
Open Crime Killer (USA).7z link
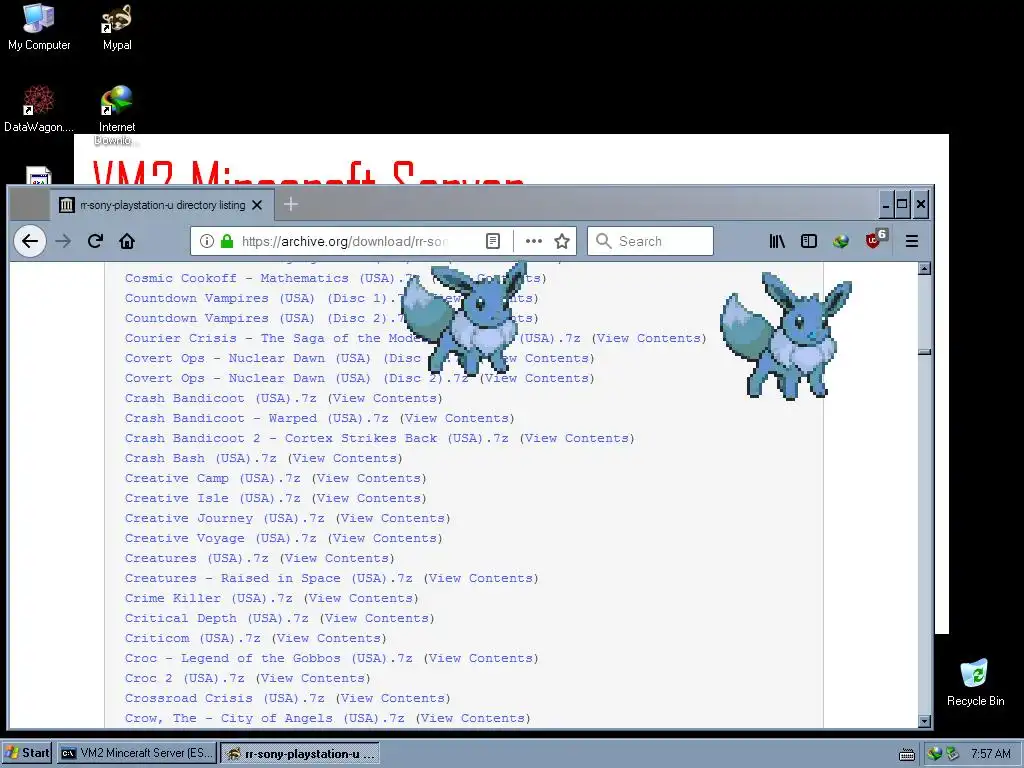click(x=208, y=598)
